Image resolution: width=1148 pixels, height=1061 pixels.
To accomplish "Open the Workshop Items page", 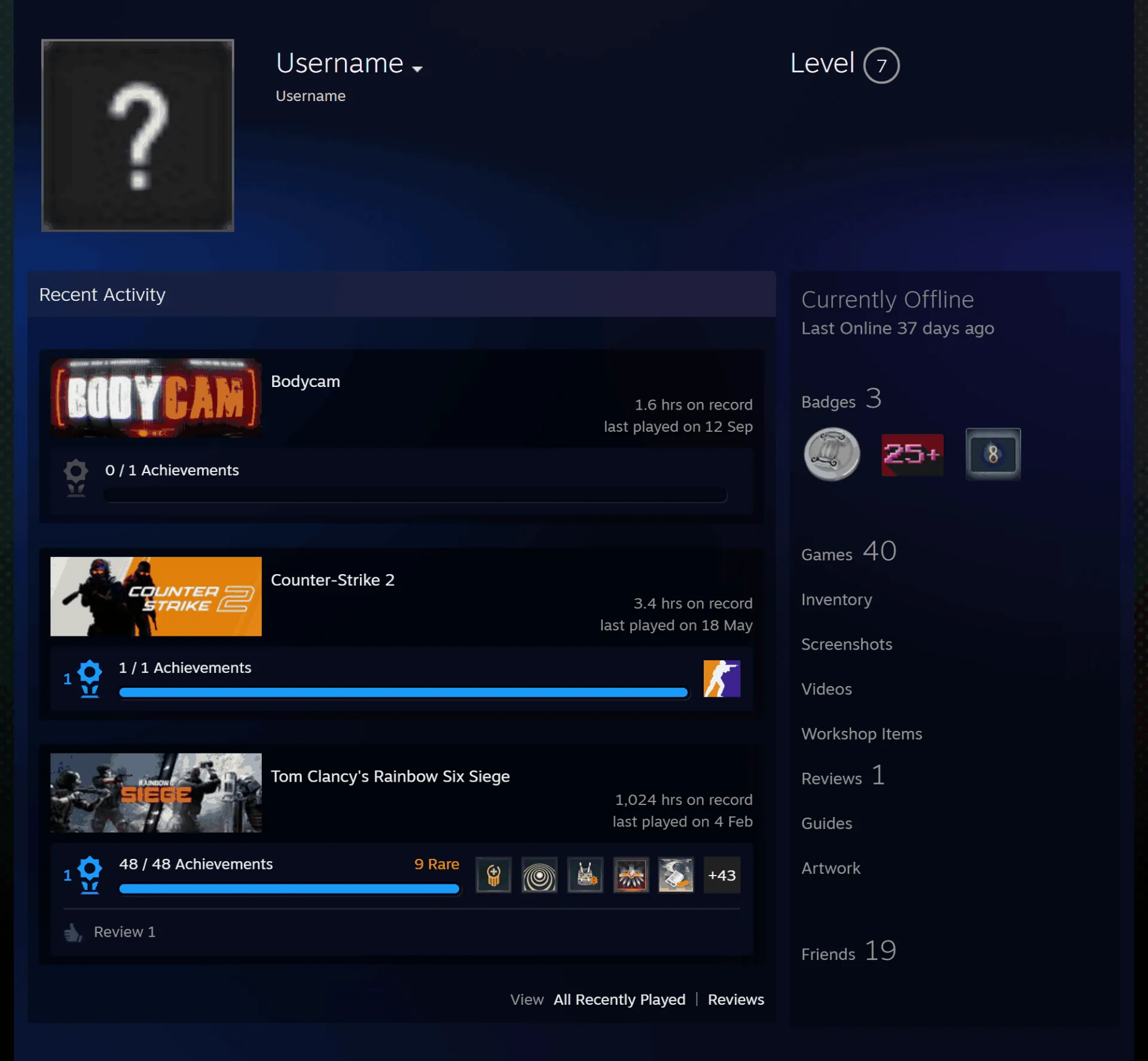I will point(862,734).
